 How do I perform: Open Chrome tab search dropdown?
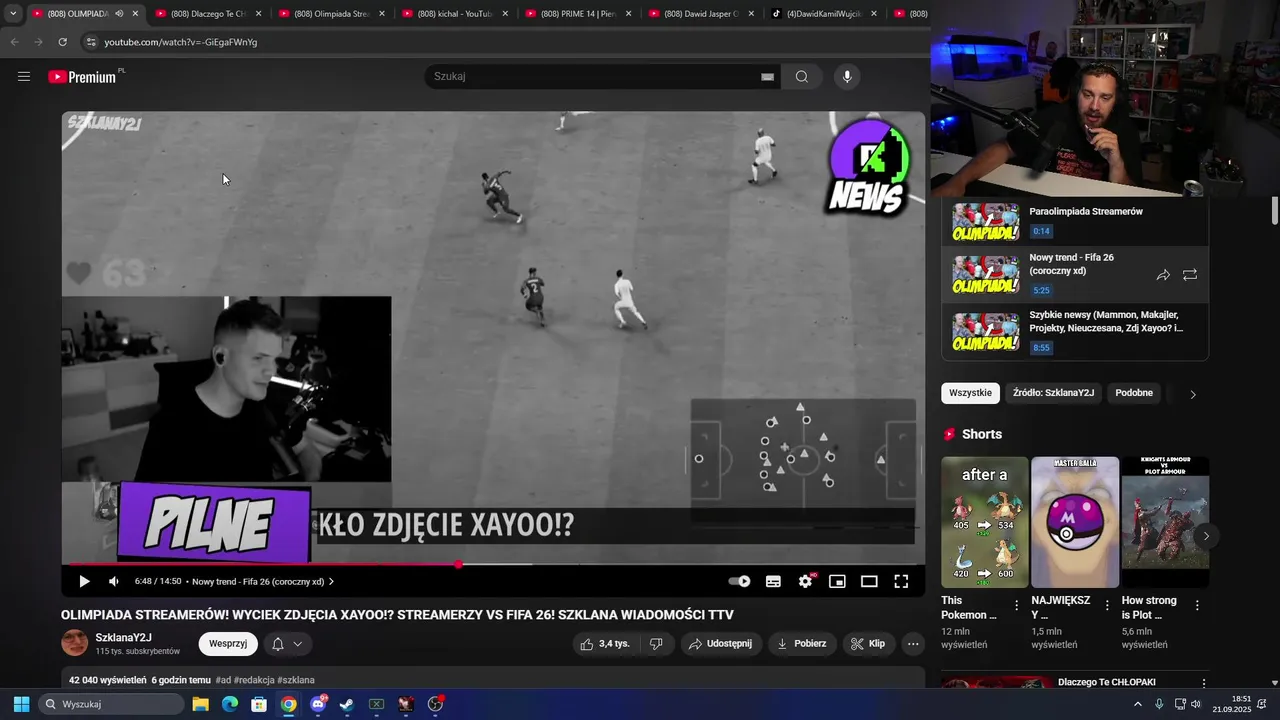click(x=12, y=14)
